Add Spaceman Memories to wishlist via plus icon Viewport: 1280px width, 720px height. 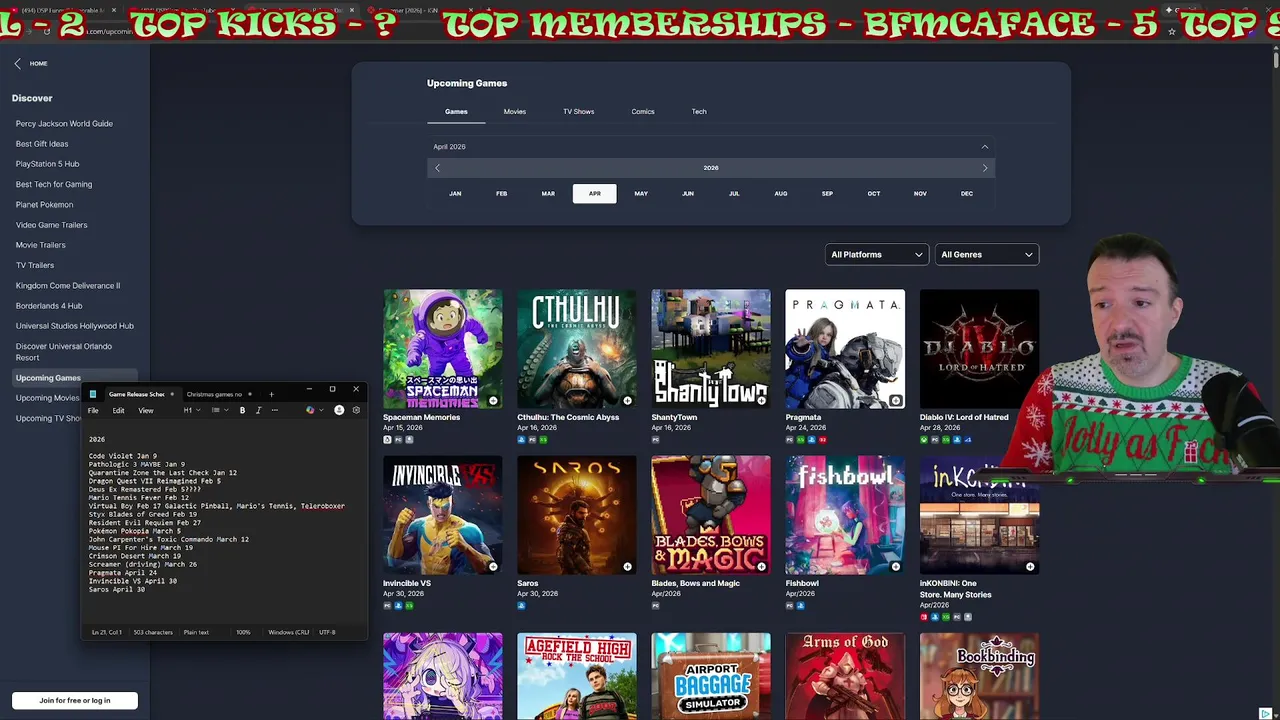493,401
